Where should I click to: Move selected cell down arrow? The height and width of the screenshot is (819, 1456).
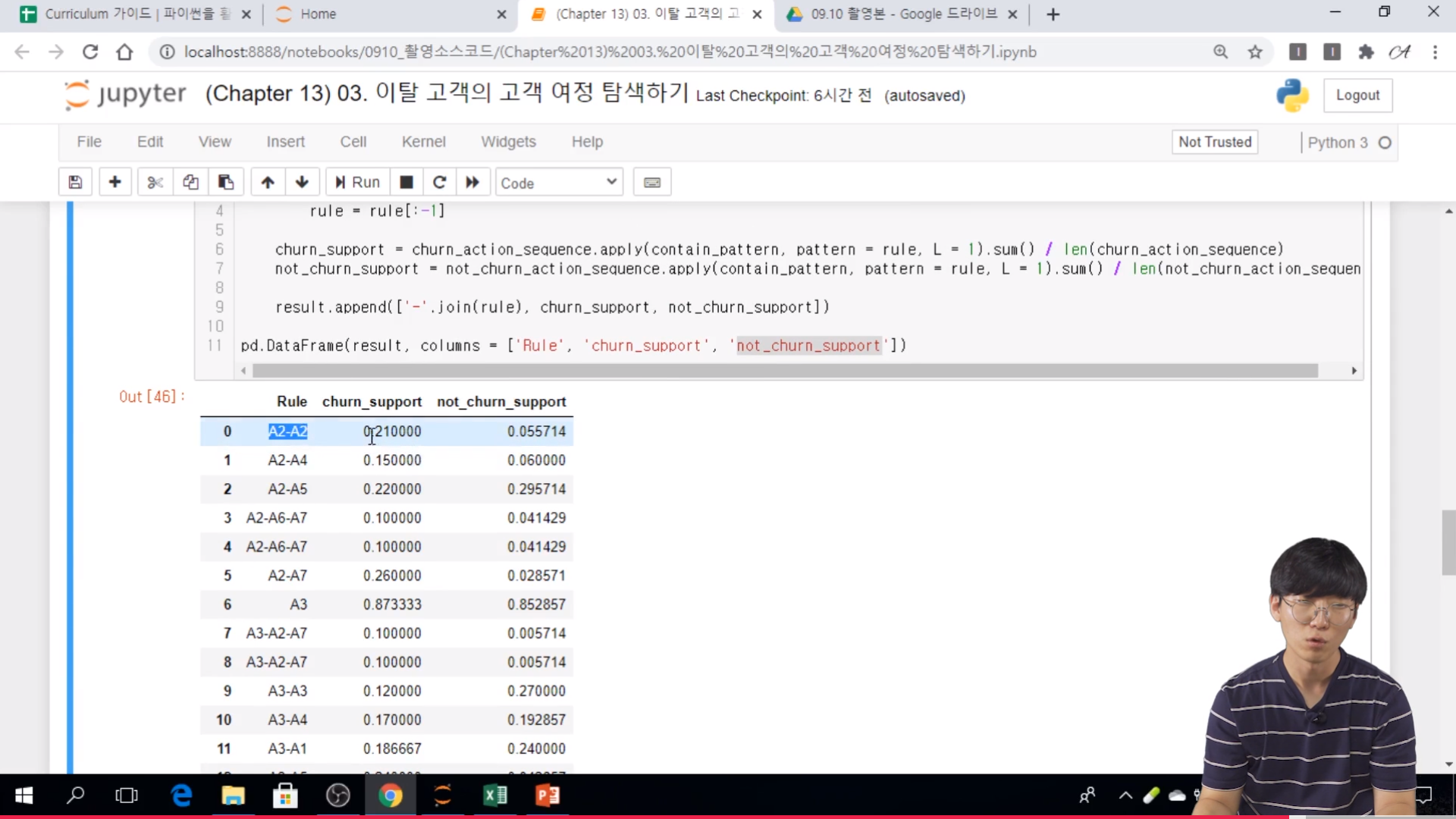click(302, 182)
